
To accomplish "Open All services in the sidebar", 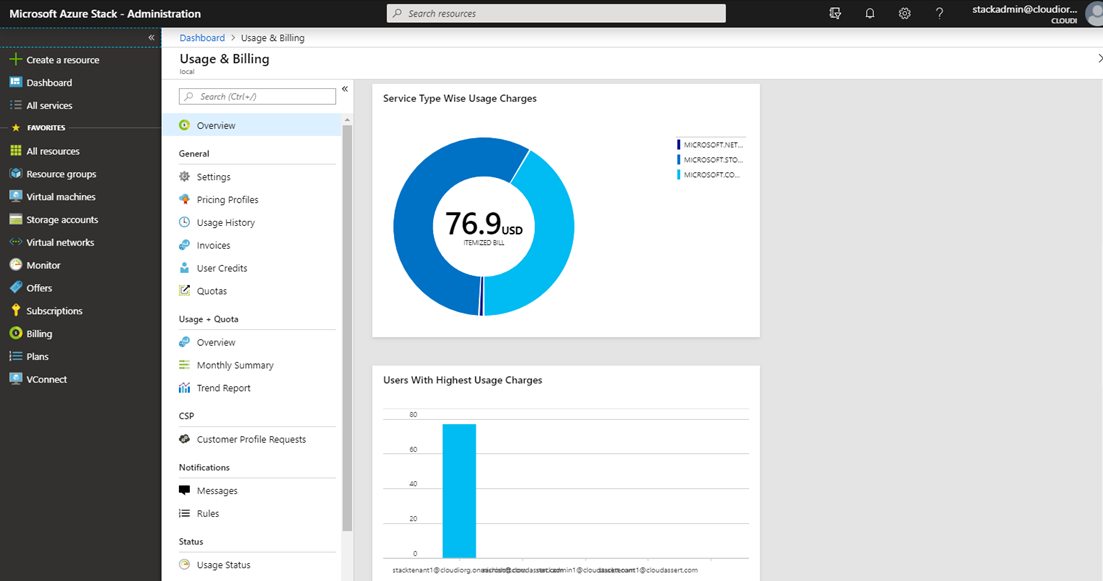I will tap(49, 106).
